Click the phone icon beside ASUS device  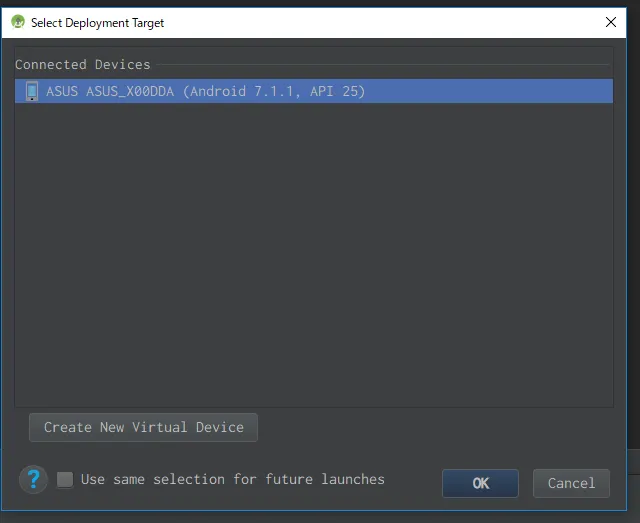[x=31, y=91]
